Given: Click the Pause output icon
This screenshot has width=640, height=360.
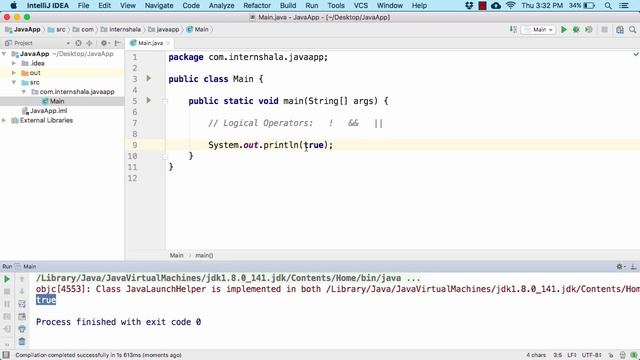Looking at the screenshot, I should coord(7,304).
